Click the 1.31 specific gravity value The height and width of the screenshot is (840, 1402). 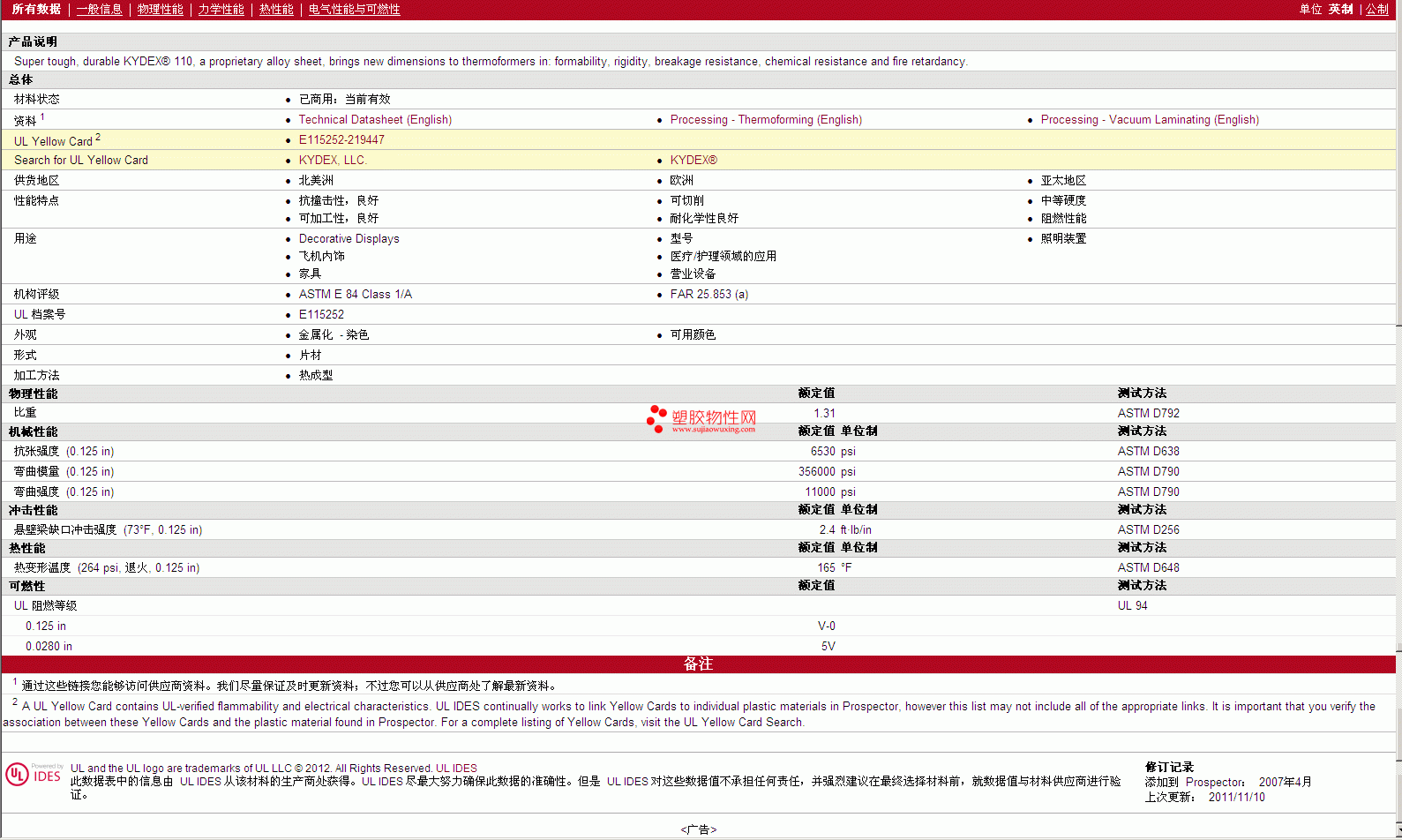[x=824, y=413]
